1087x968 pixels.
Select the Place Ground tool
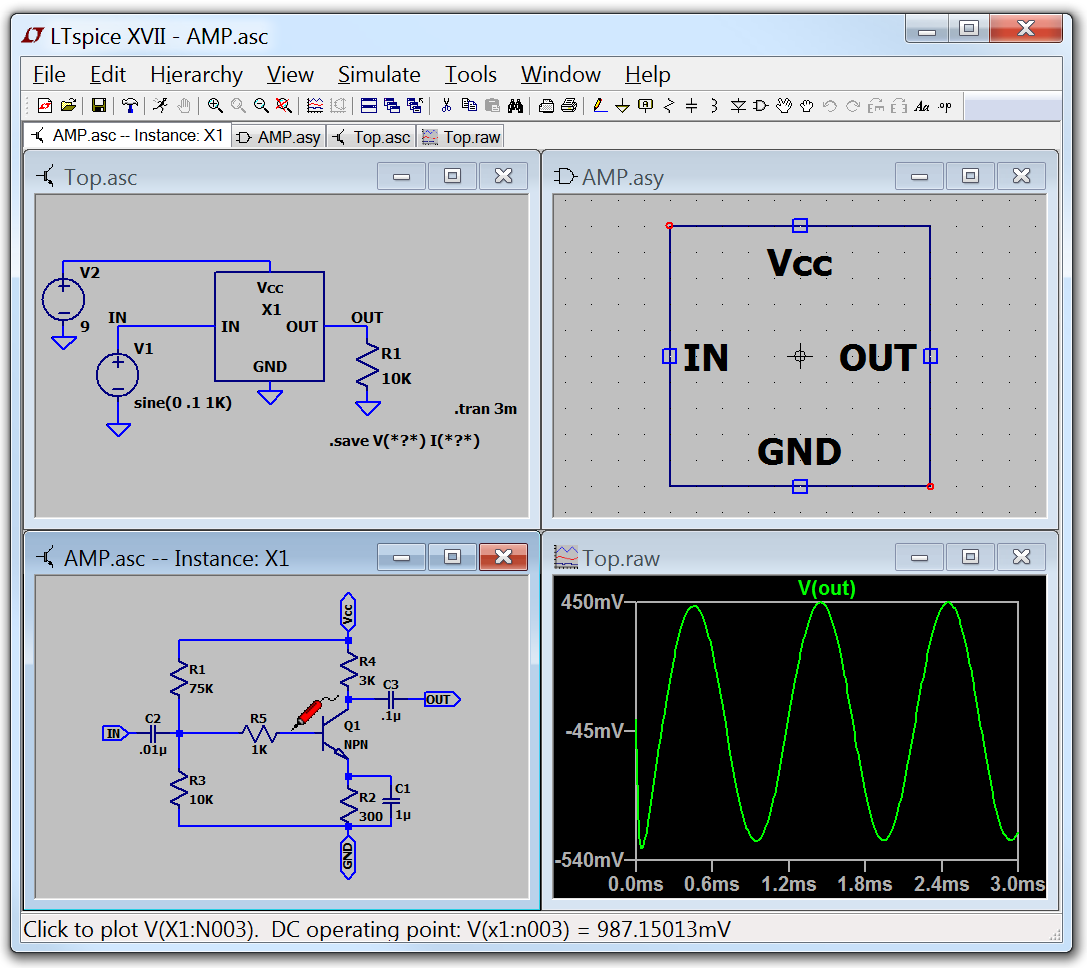point(622,105)
